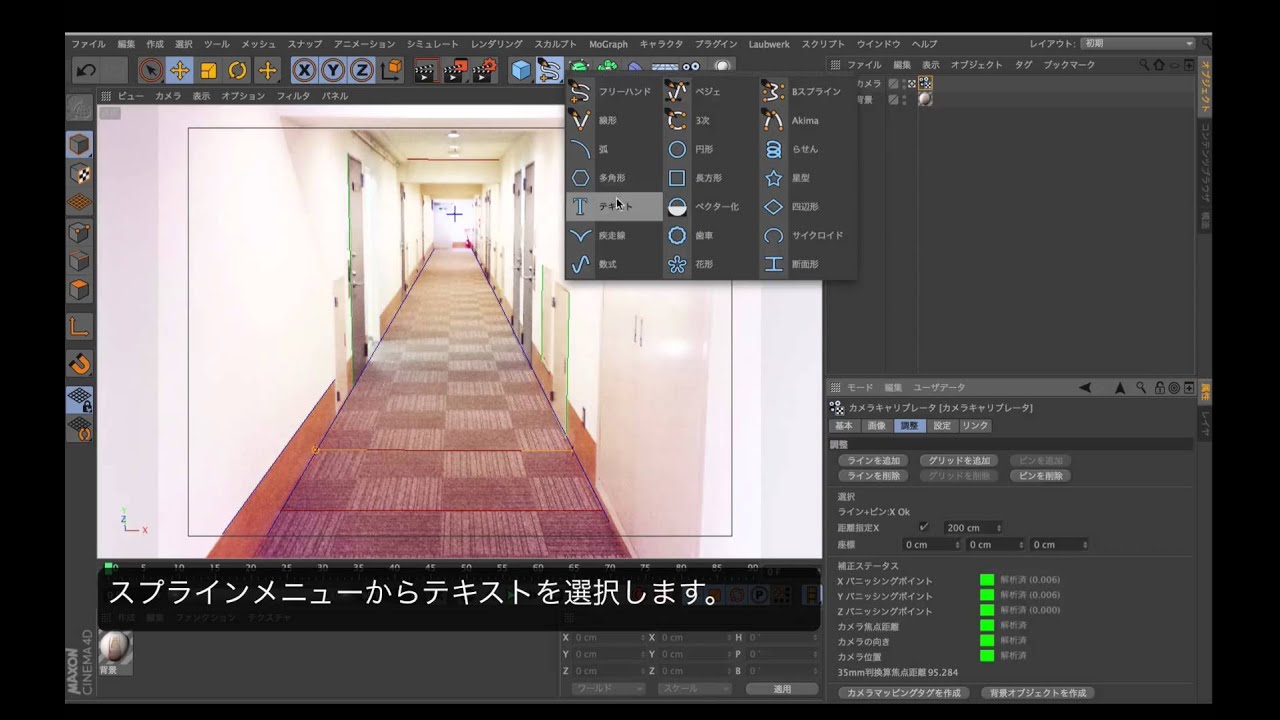Click the stepper of the third 座標 field
Viewport: 1280px width, 720px height.
[1085, 545]
